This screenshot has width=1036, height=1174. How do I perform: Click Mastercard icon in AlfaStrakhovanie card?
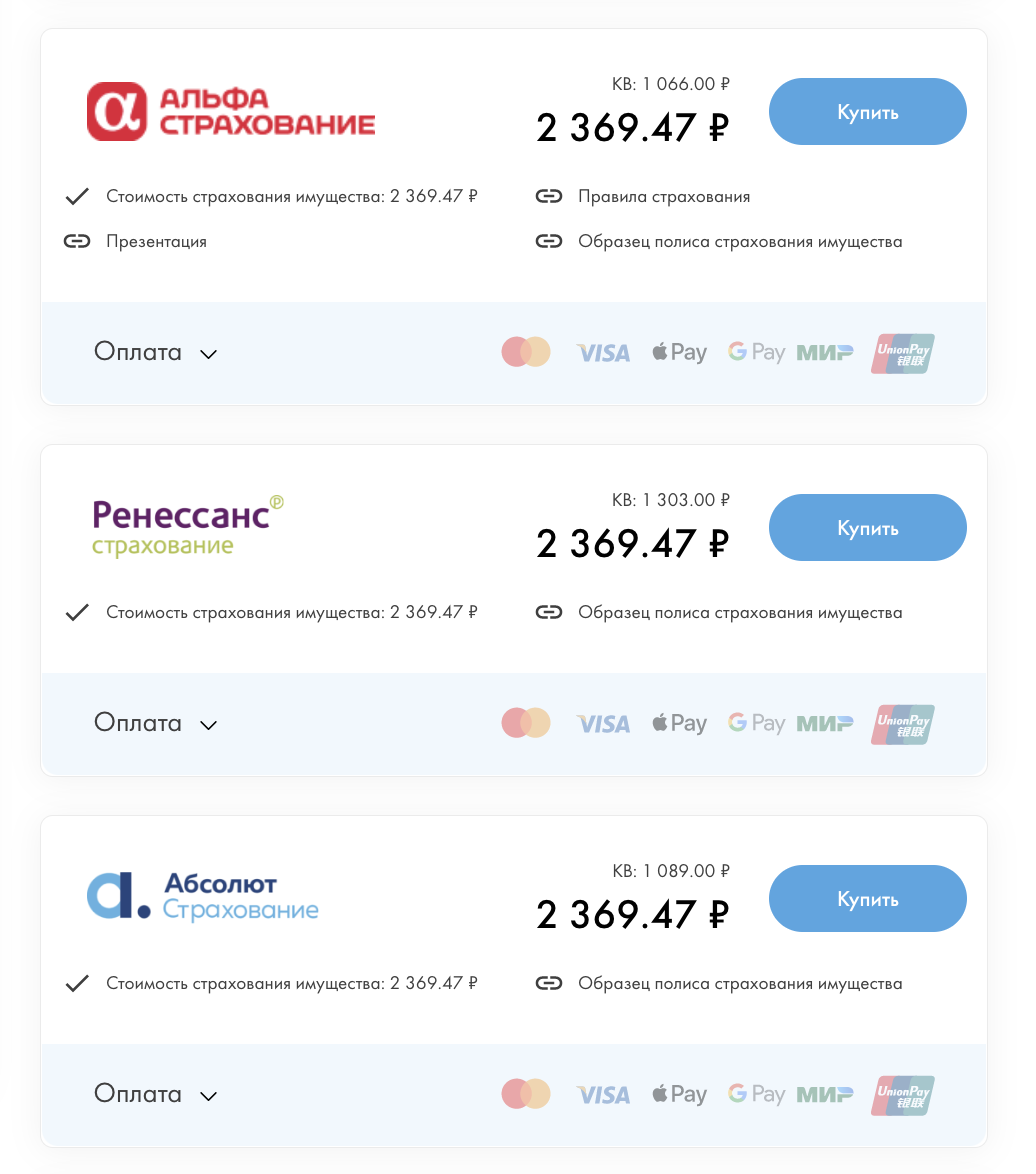pos(526,352)
